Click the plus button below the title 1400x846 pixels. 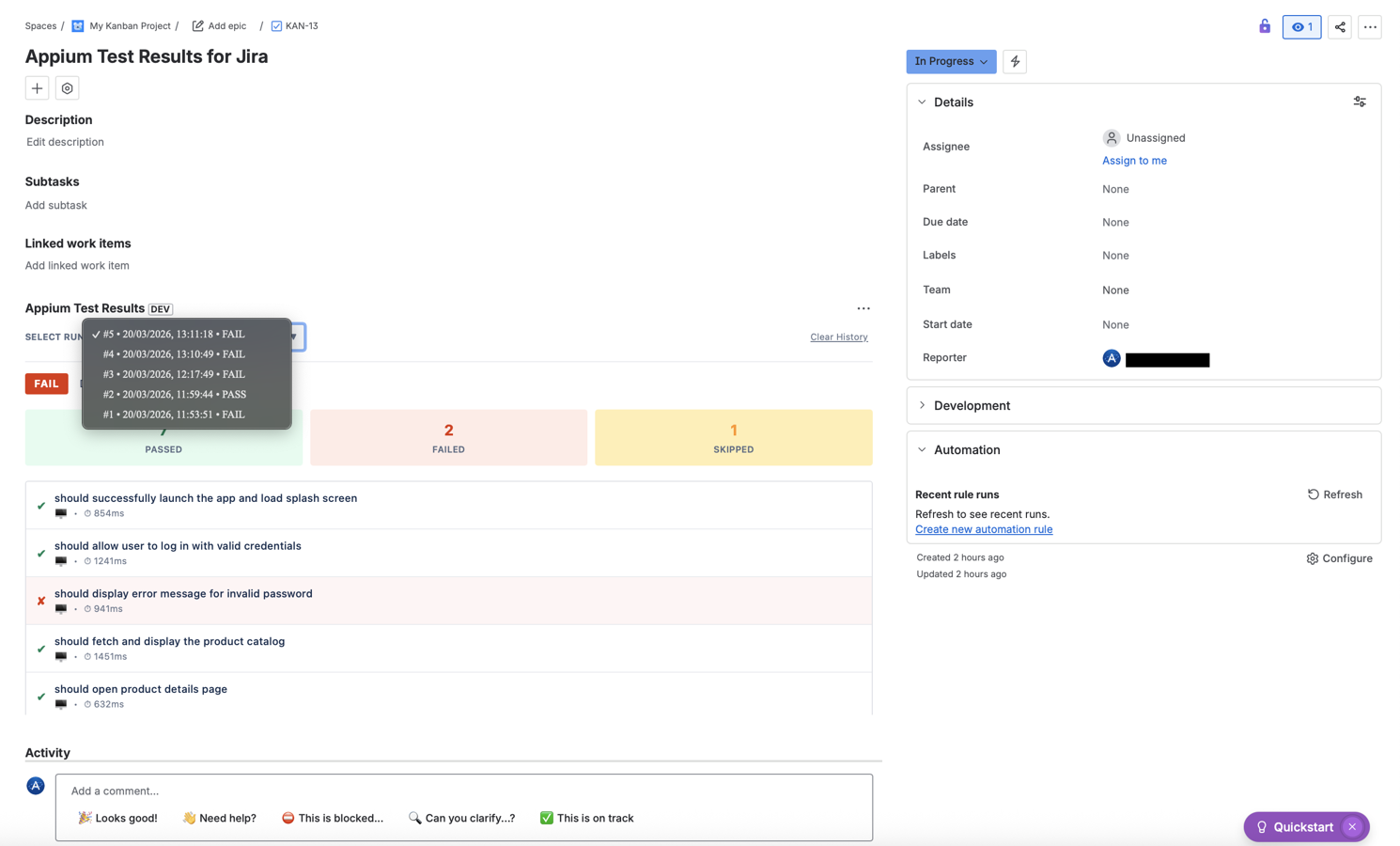point(37,87)
